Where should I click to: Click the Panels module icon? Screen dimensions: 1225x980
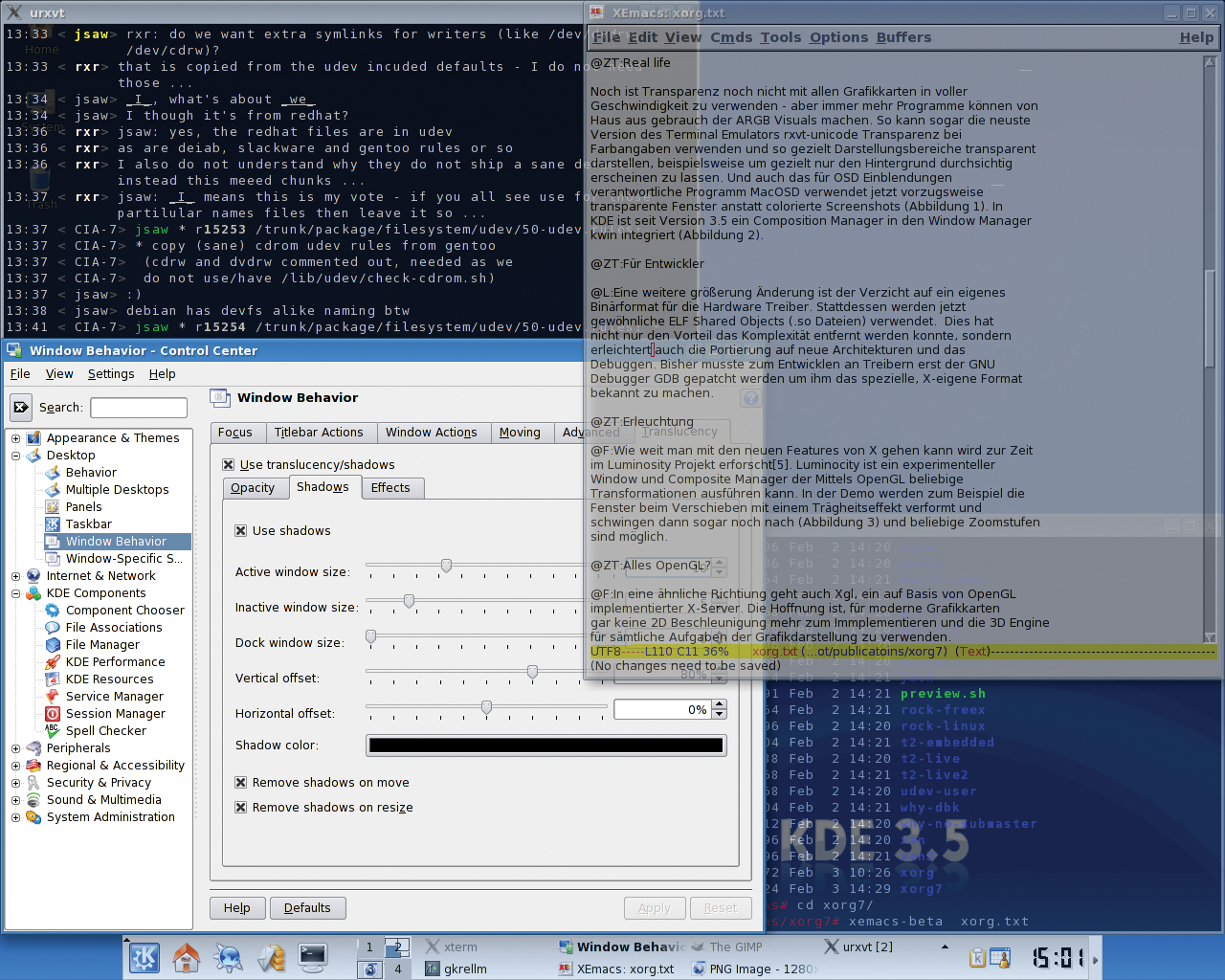tap(53, 506)
